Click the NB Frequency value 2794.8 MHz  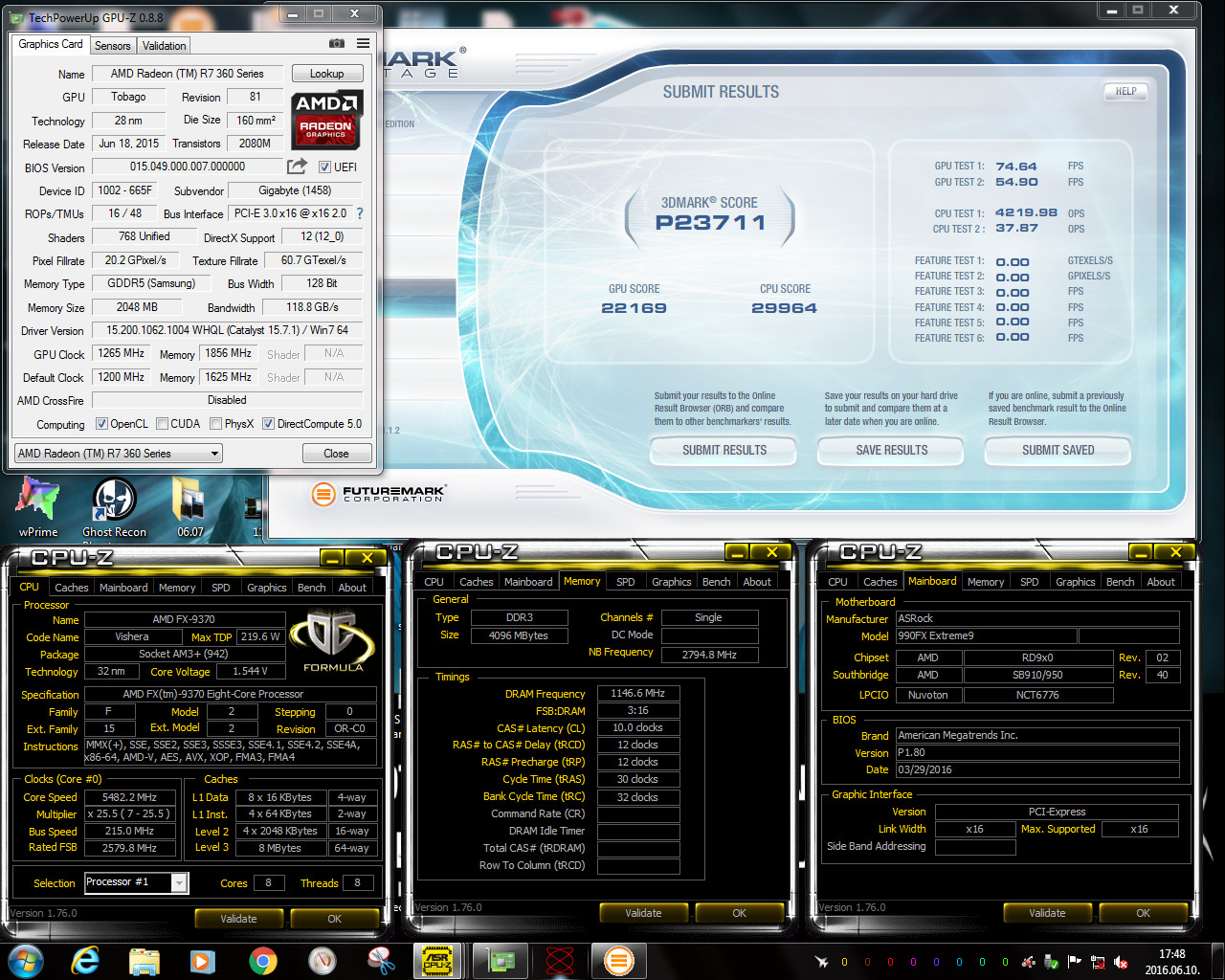709,655
